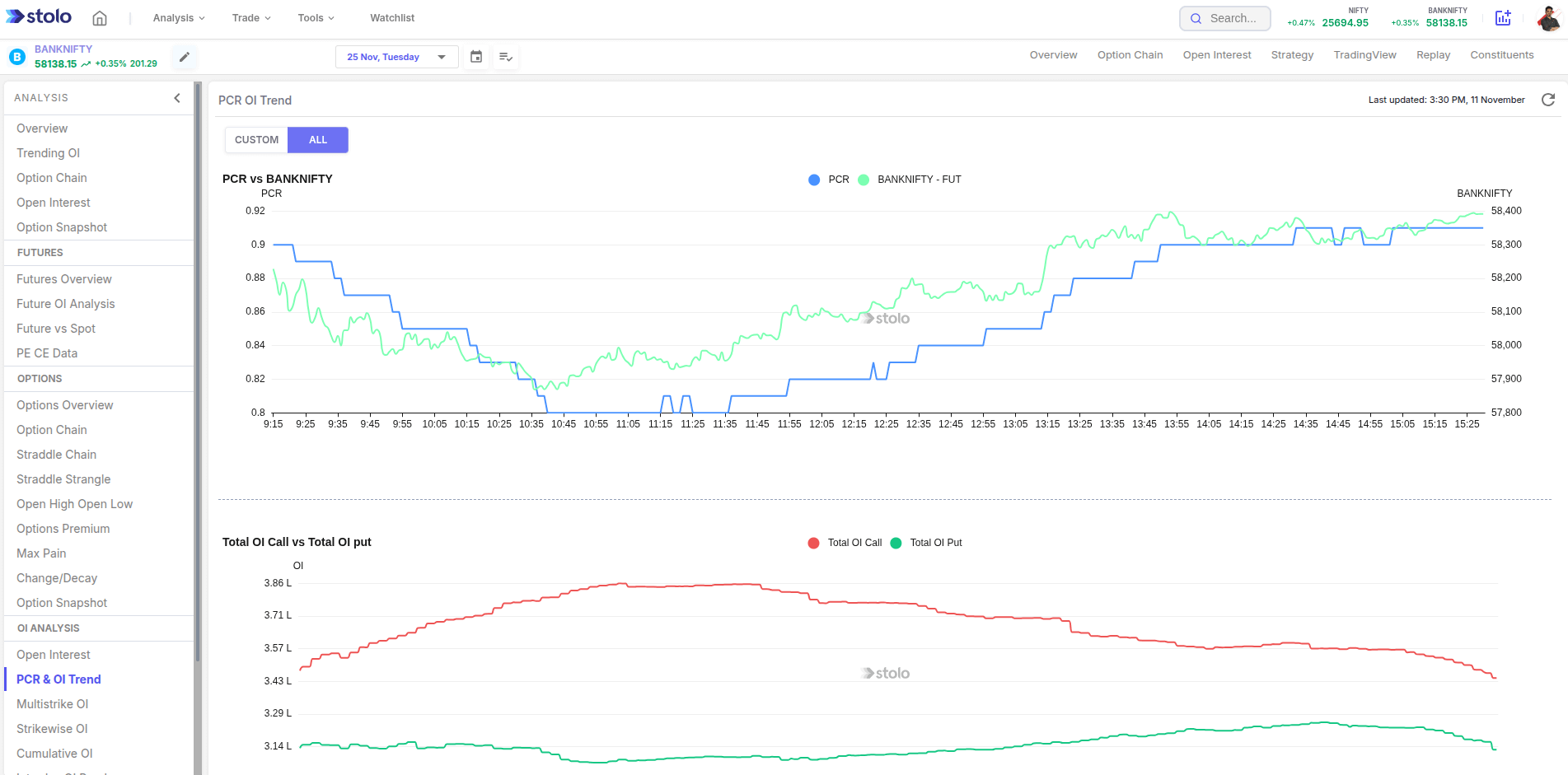Open the TradingView tab
The width and height of the screenshot is (1568, 775).
pyautogui.click(x=1364, y=54)
